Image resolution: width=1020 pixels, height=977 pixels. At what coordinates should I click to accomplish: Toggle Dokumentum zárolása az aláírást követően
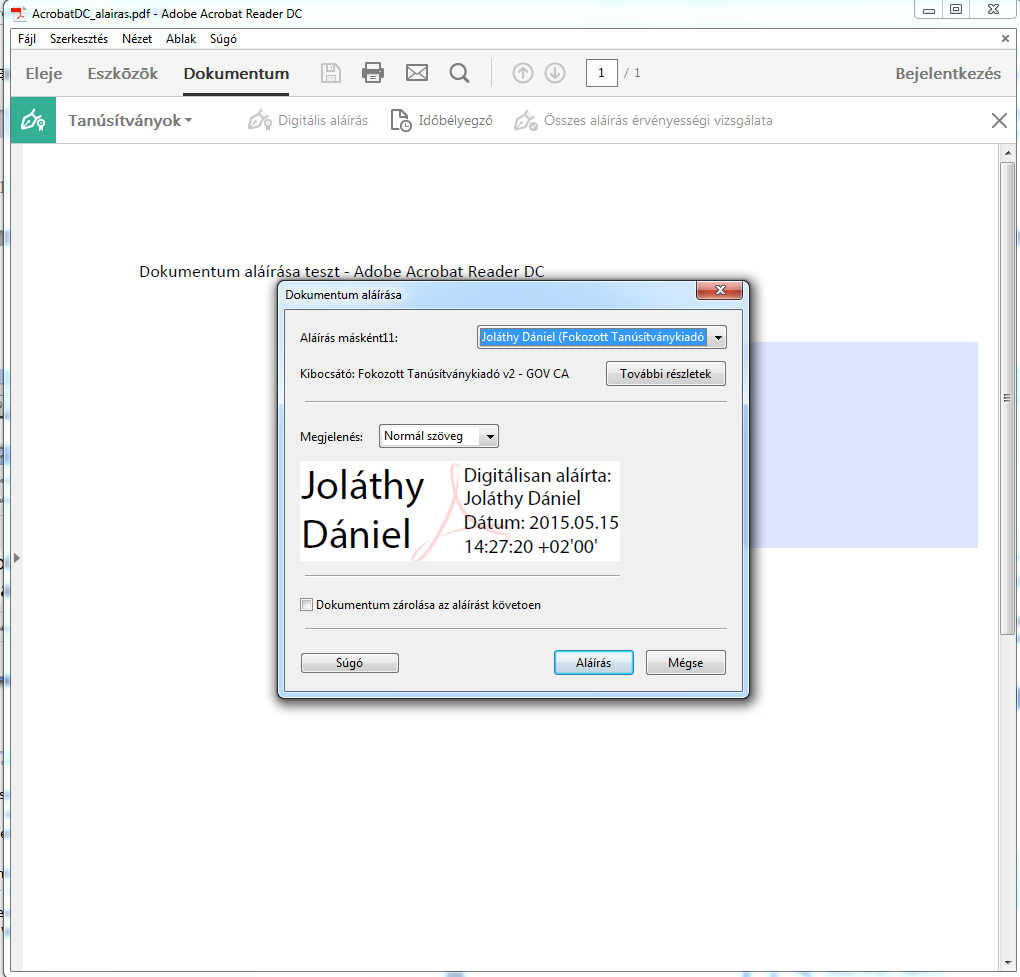[x=306, y=604]
